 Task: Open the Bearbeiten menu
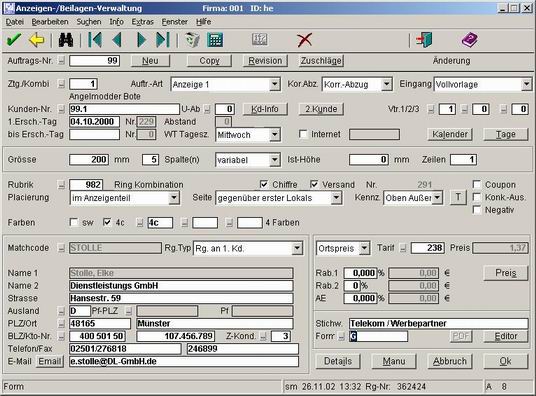(50, 22)
